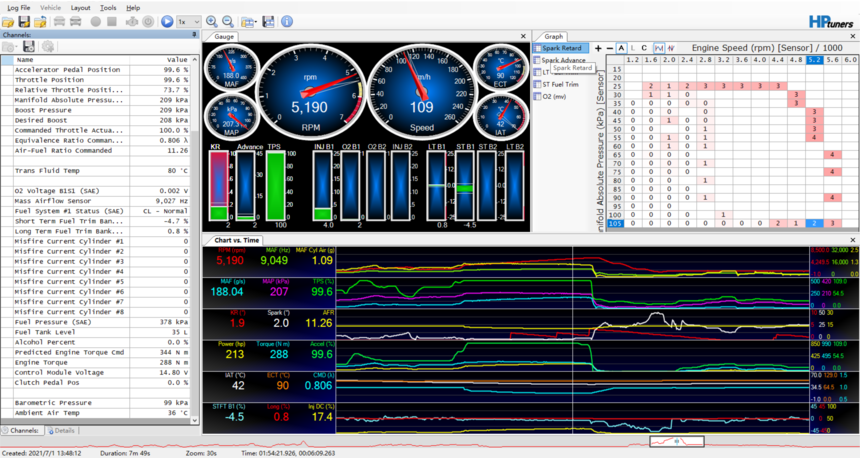The height and width of the screenshot is (458, 860).
Task: Toggle the L mode button in the Graph toolbar
Action: coord(633,48)
